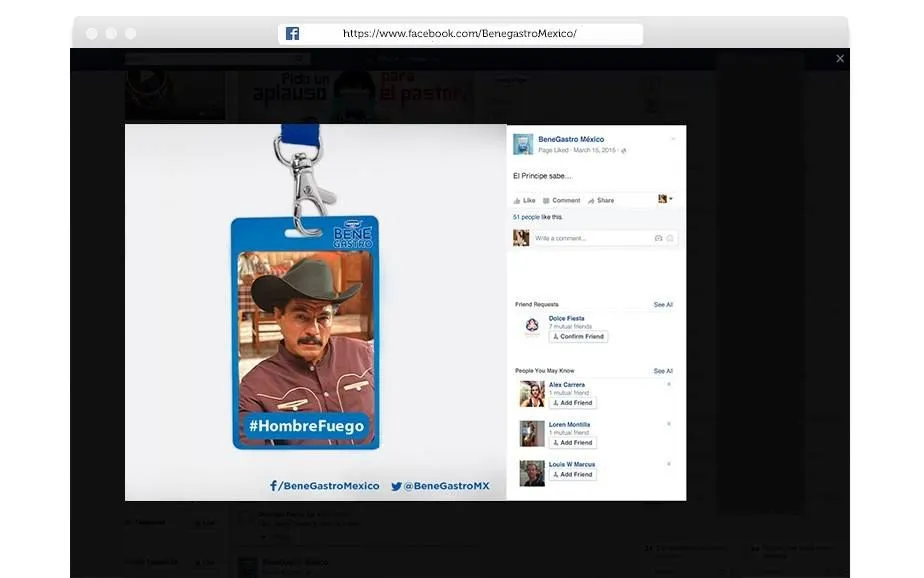The width and height of the screenshot is (924, 578).
Task: Open the '51 people' likes list
Action: (526, 217)
